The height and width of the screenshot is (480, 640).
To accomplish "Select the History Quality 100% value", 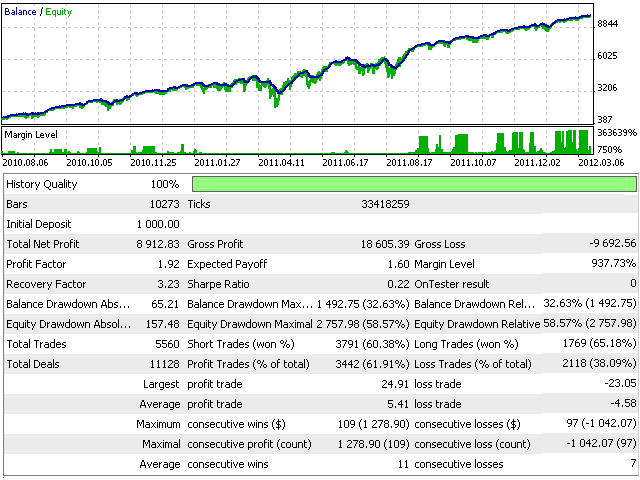I will [165, 184].
